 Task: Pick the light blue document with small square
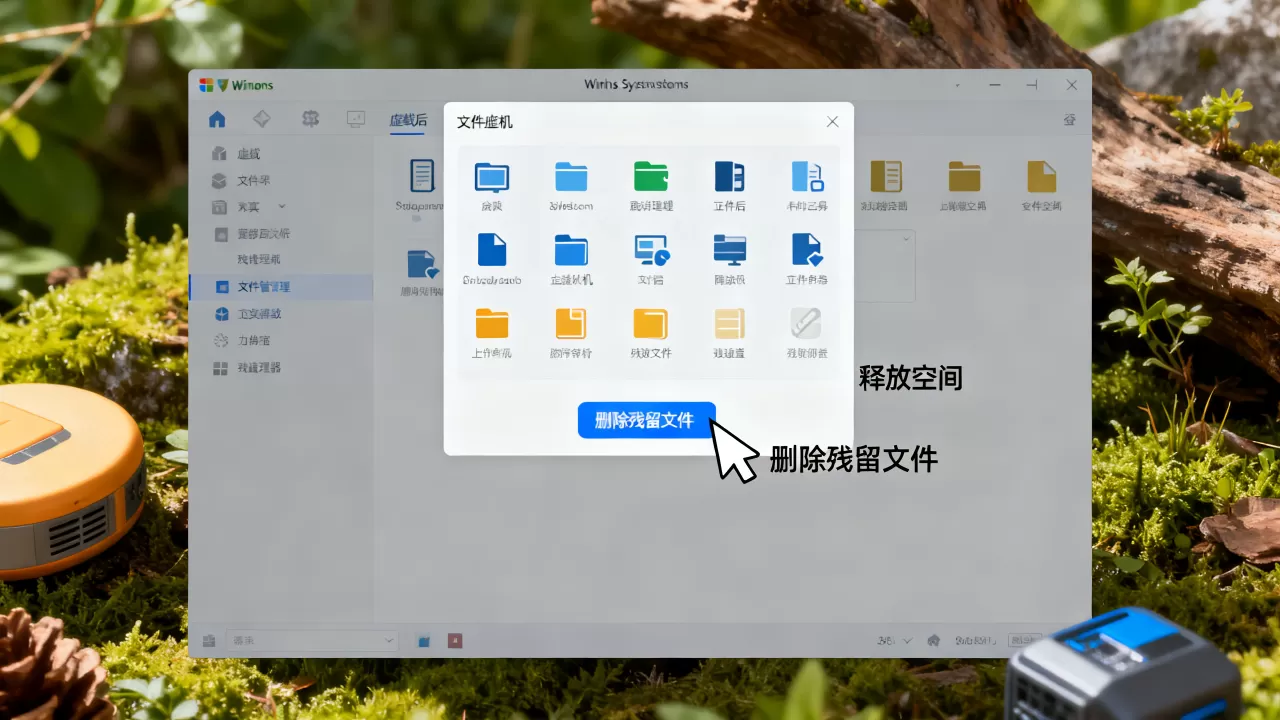(807, 177)
